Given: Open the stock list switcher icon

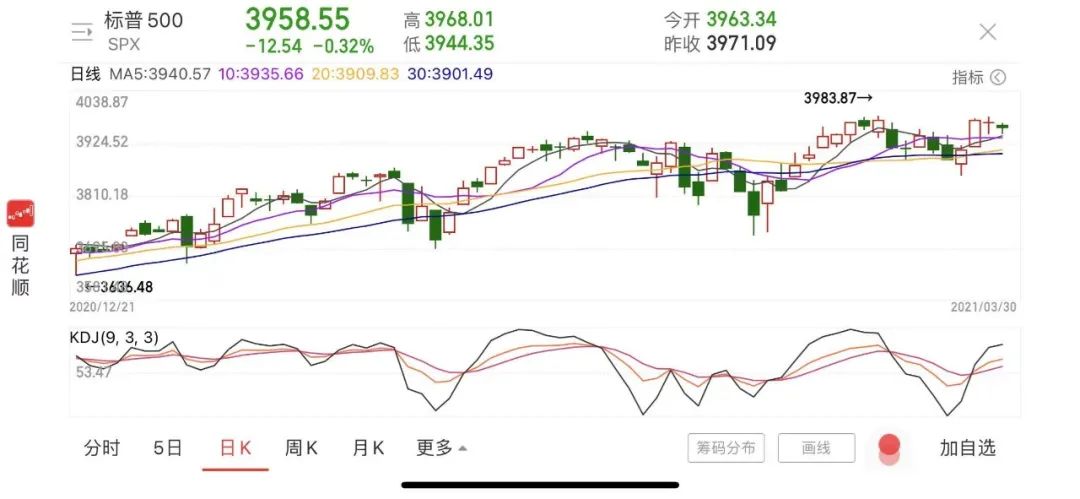Looking at the screenshot, I should click(x=81, y=31).
